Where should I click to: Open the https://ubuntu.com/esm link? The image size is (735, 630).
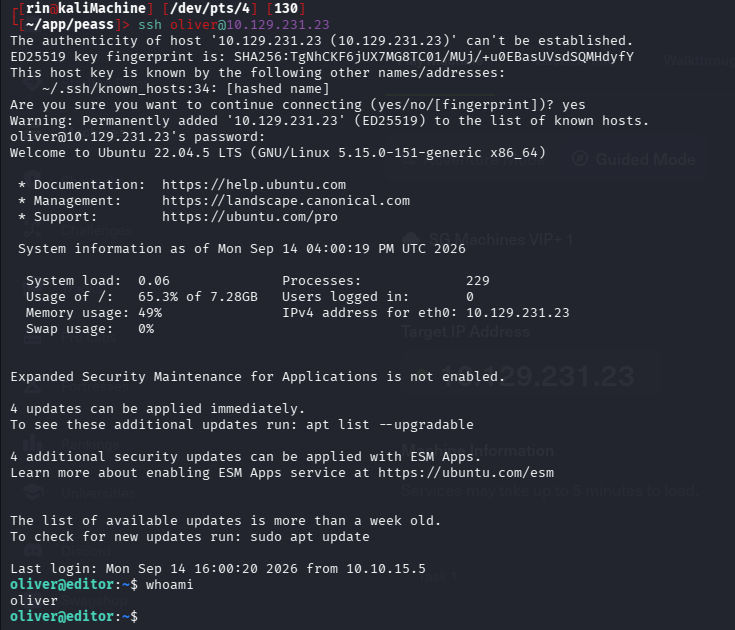click(466, 472)
